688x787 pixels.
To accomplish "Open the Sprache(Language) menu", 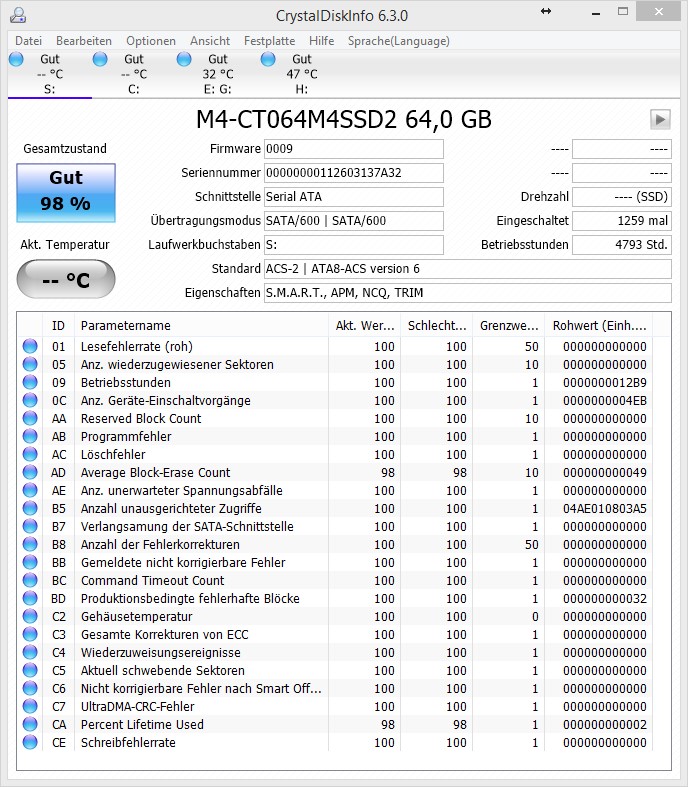I will coord(398,41).
